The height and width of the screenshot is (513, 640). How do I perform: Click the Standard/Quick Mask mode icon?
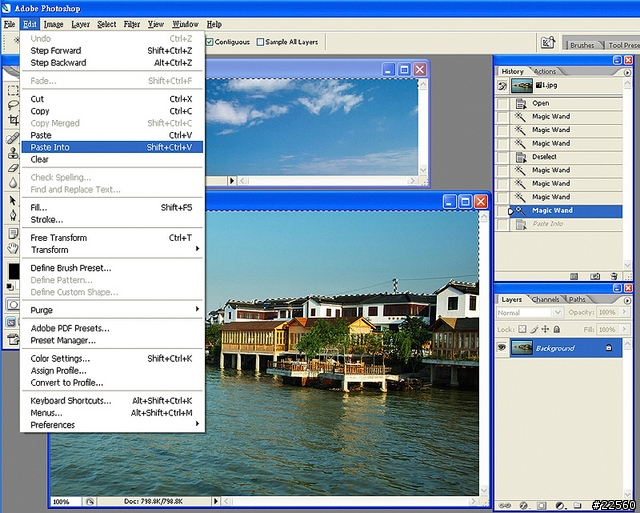click(13, 305)
